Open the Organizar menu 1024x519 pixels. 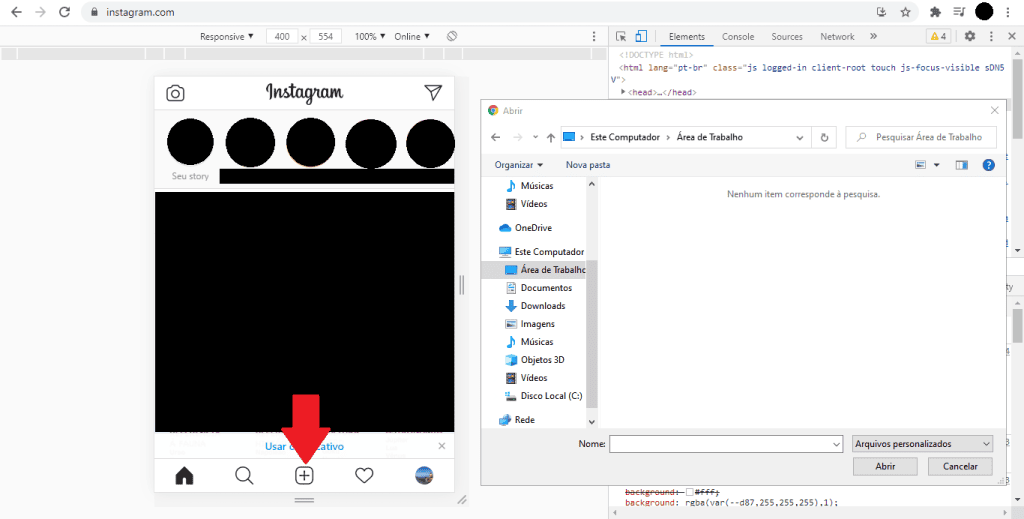pos(519,165)
